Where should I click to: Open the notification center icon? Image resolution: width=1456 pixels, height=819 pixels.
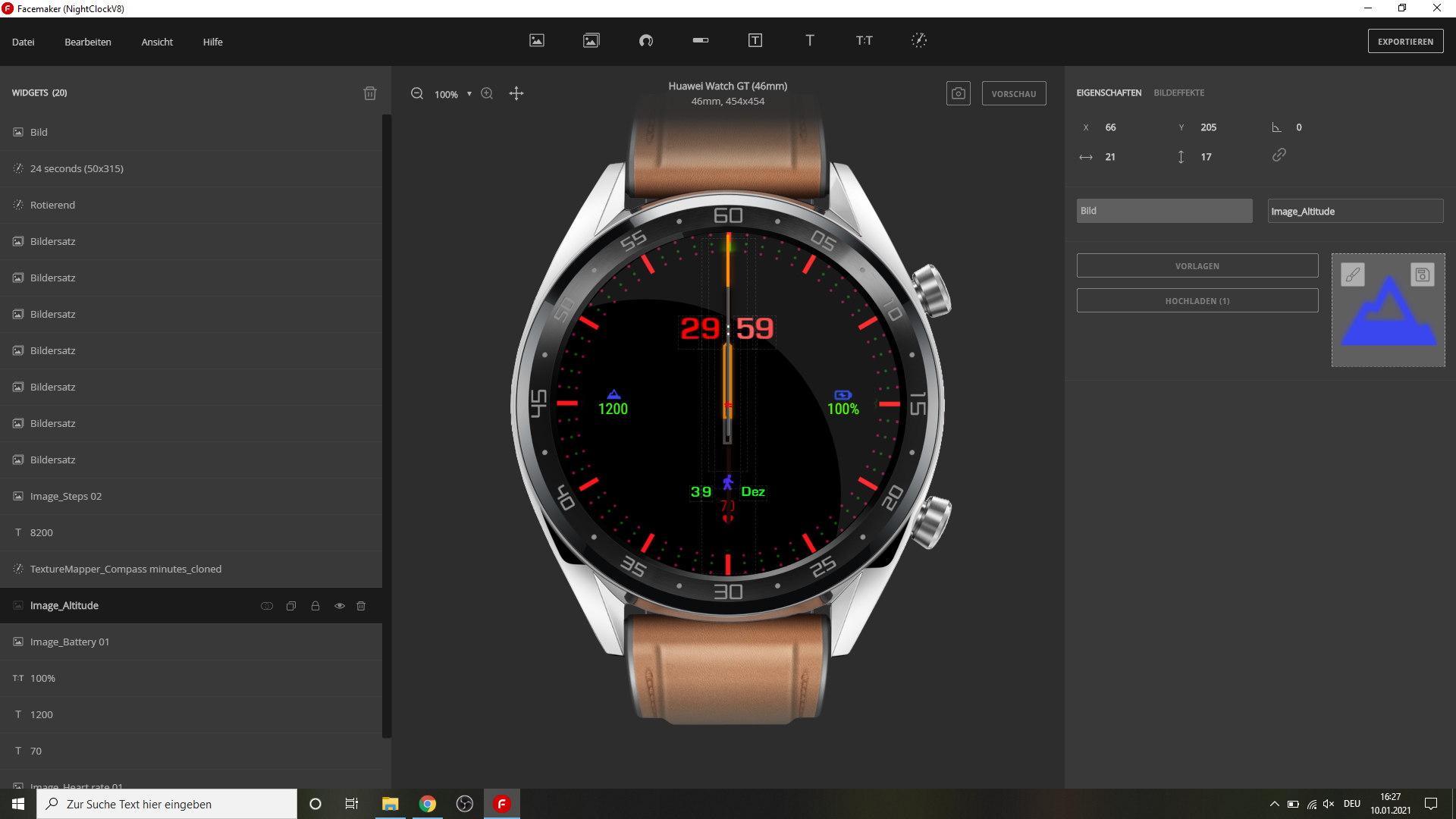(1431, 804)
